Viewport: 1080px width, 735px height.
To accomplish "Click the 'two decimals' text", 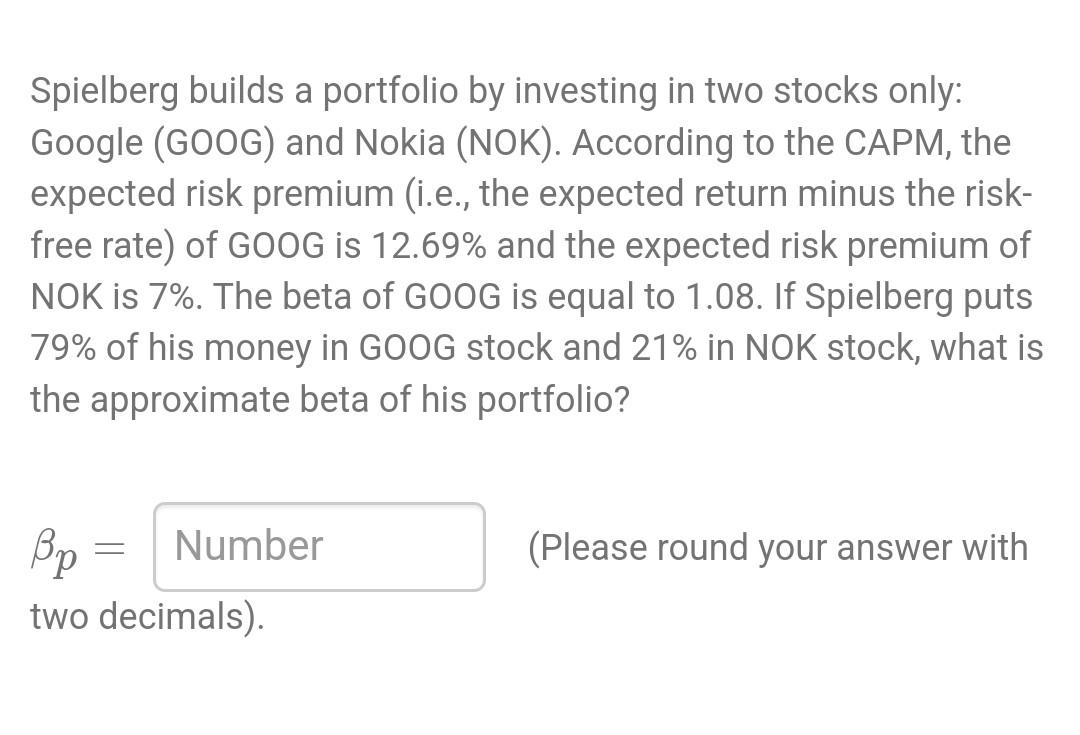I will click(x=147, y=616).
